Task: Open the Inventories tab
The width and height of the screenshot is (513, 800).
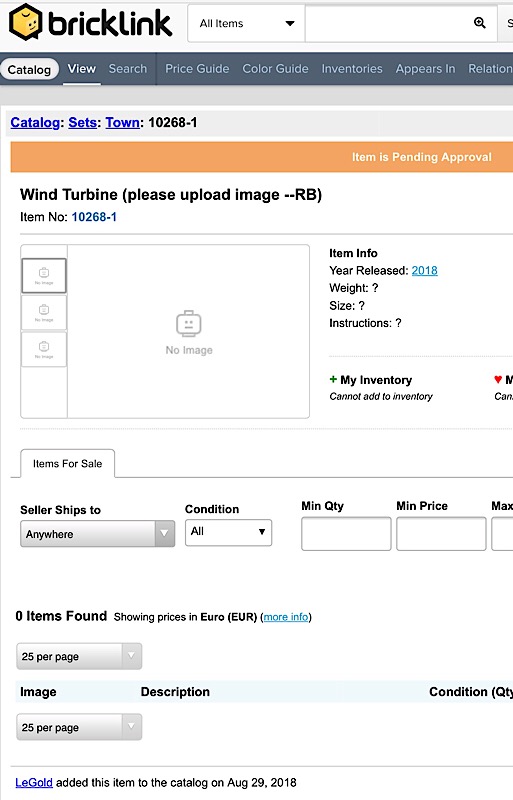Action: pos(352,69)
